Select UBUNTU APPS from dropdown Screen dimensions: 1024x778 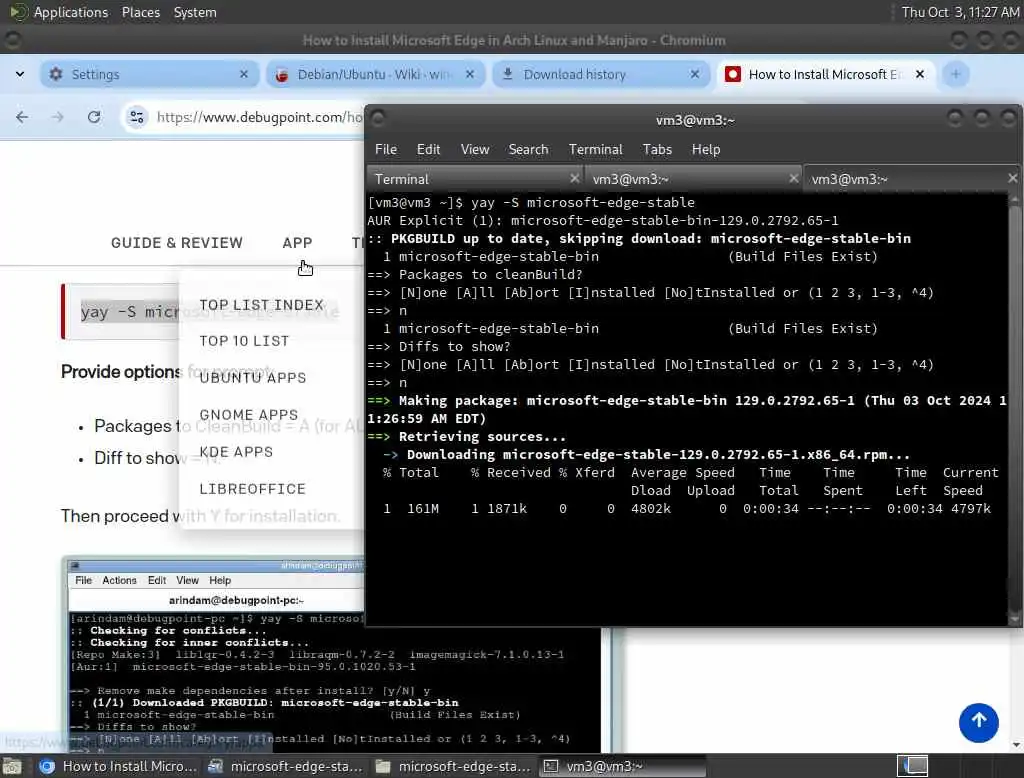coord(253,378)
